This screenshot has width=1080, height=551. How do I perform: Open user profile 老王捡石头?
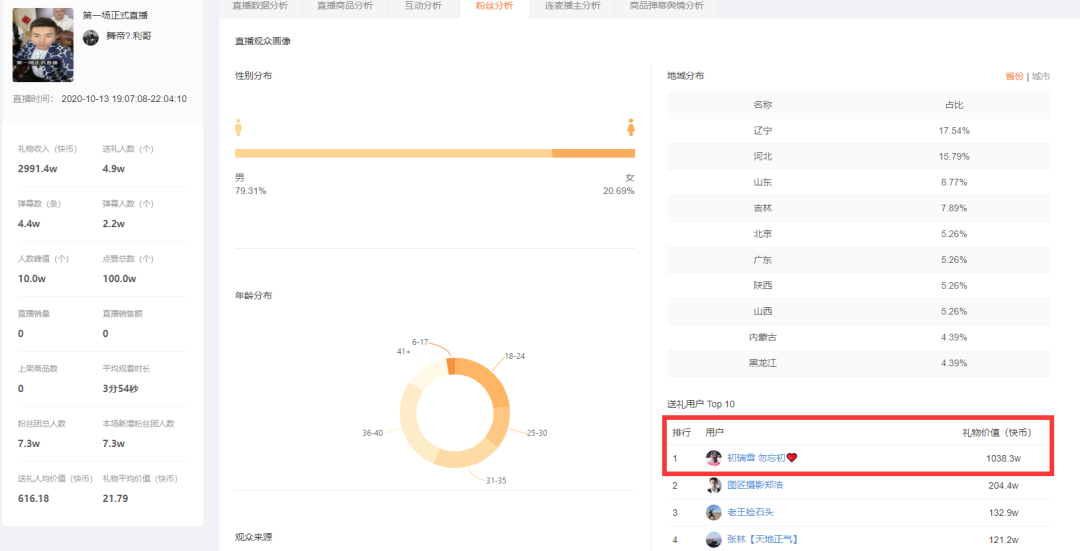pyautogui.click(x=750, y=512)
